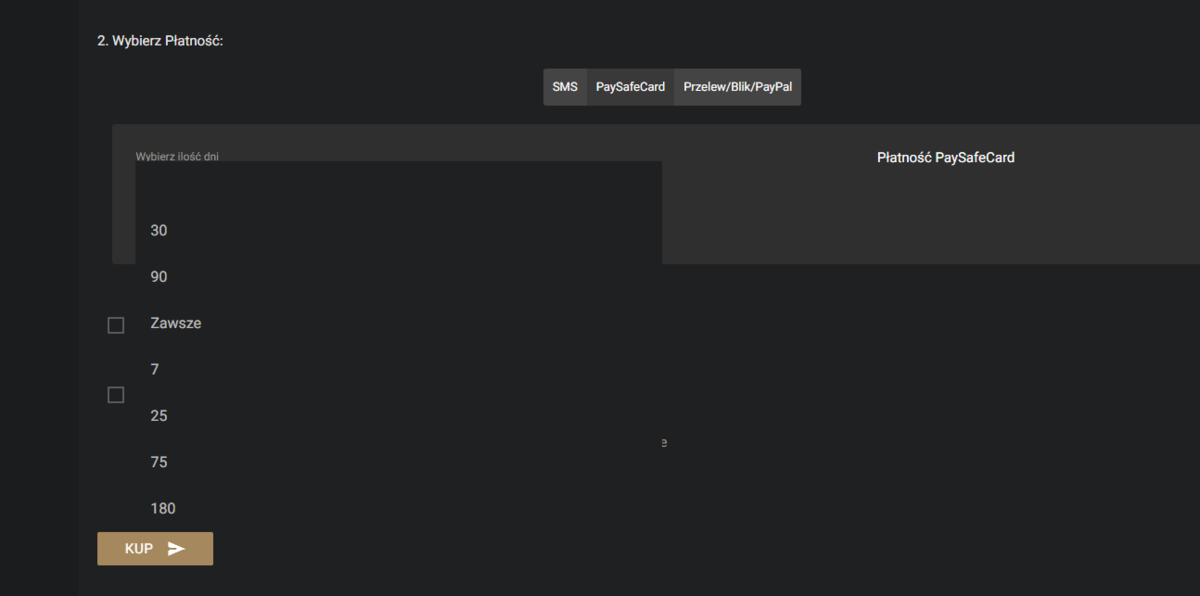Screen dimensions: 1200x596
Task: Select the blank top dropdown entry
Action: pyautogui.click(x=398, y=184)
